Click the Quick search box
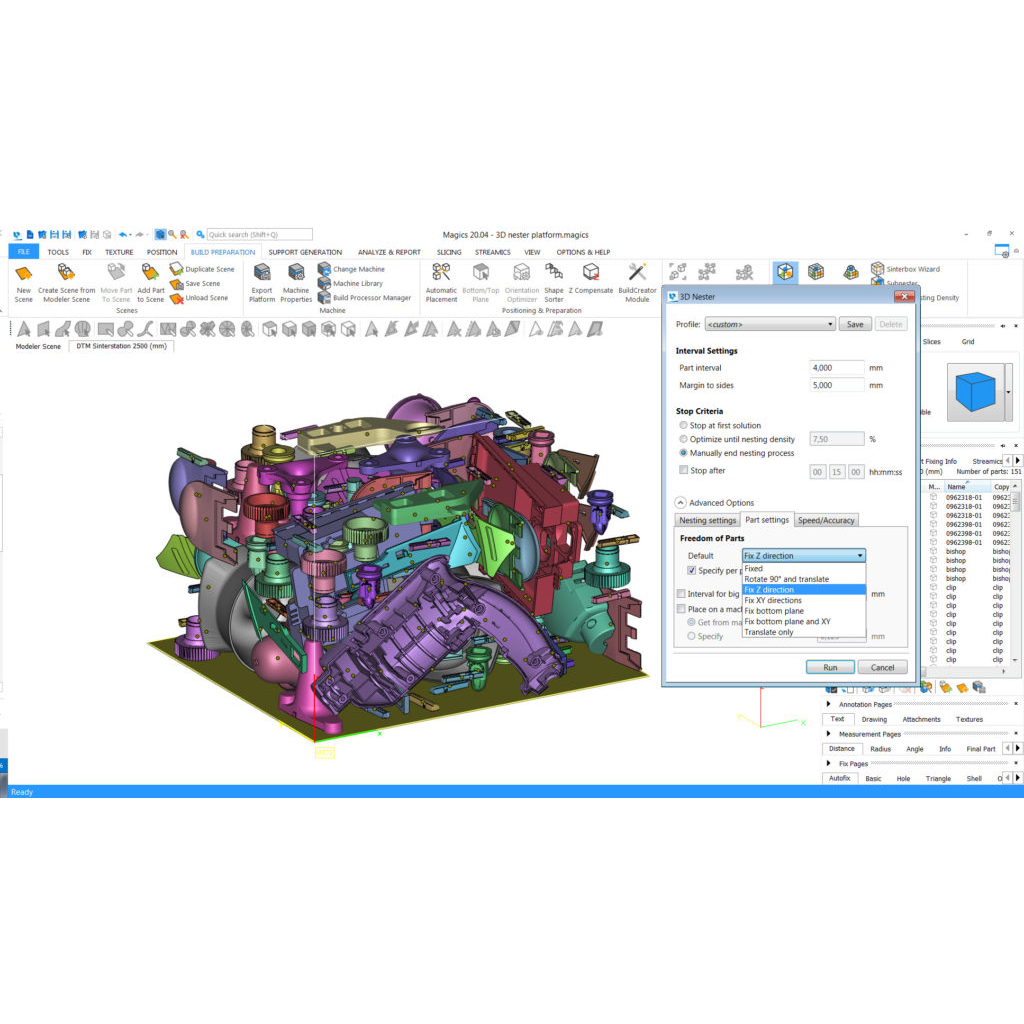1024x1024 pixels. 259,234
